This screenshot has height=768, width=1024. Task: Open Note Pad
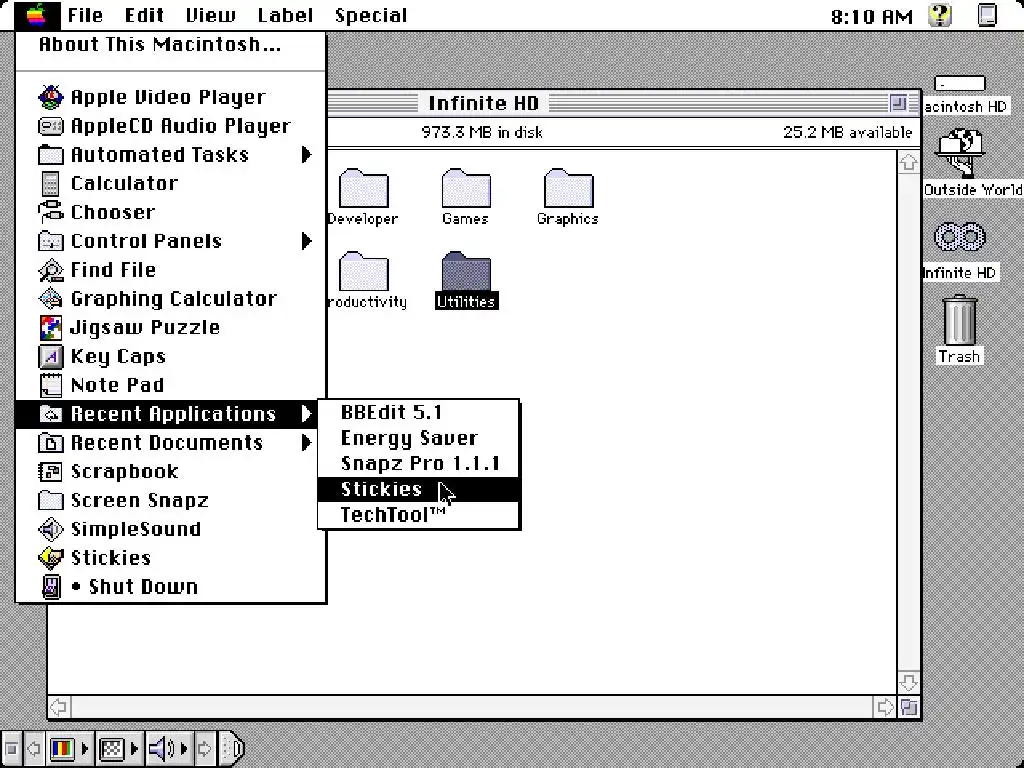click(170, 385)
